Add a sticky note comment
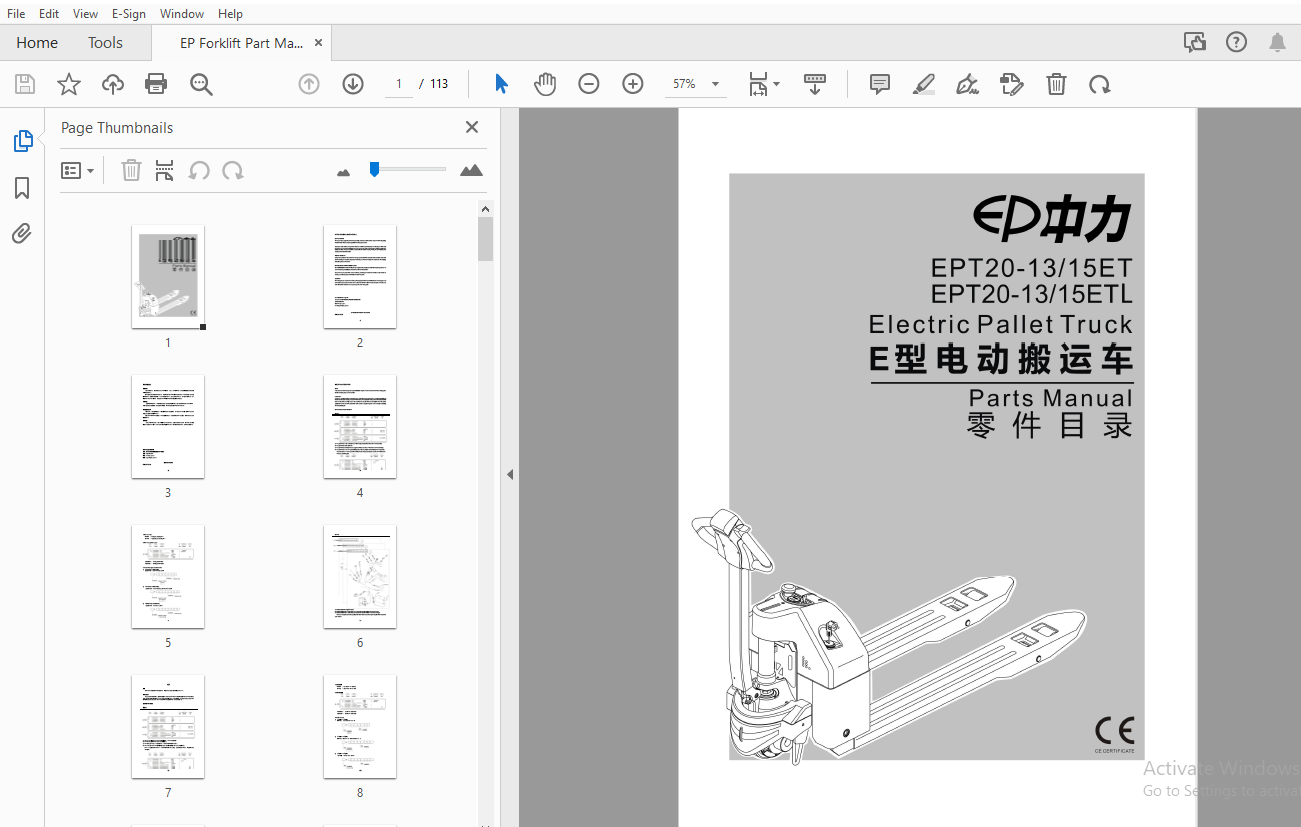Image resolution: width=1301 pixels, height=827 pixels. pyautogui.click(x=880, y=84)
